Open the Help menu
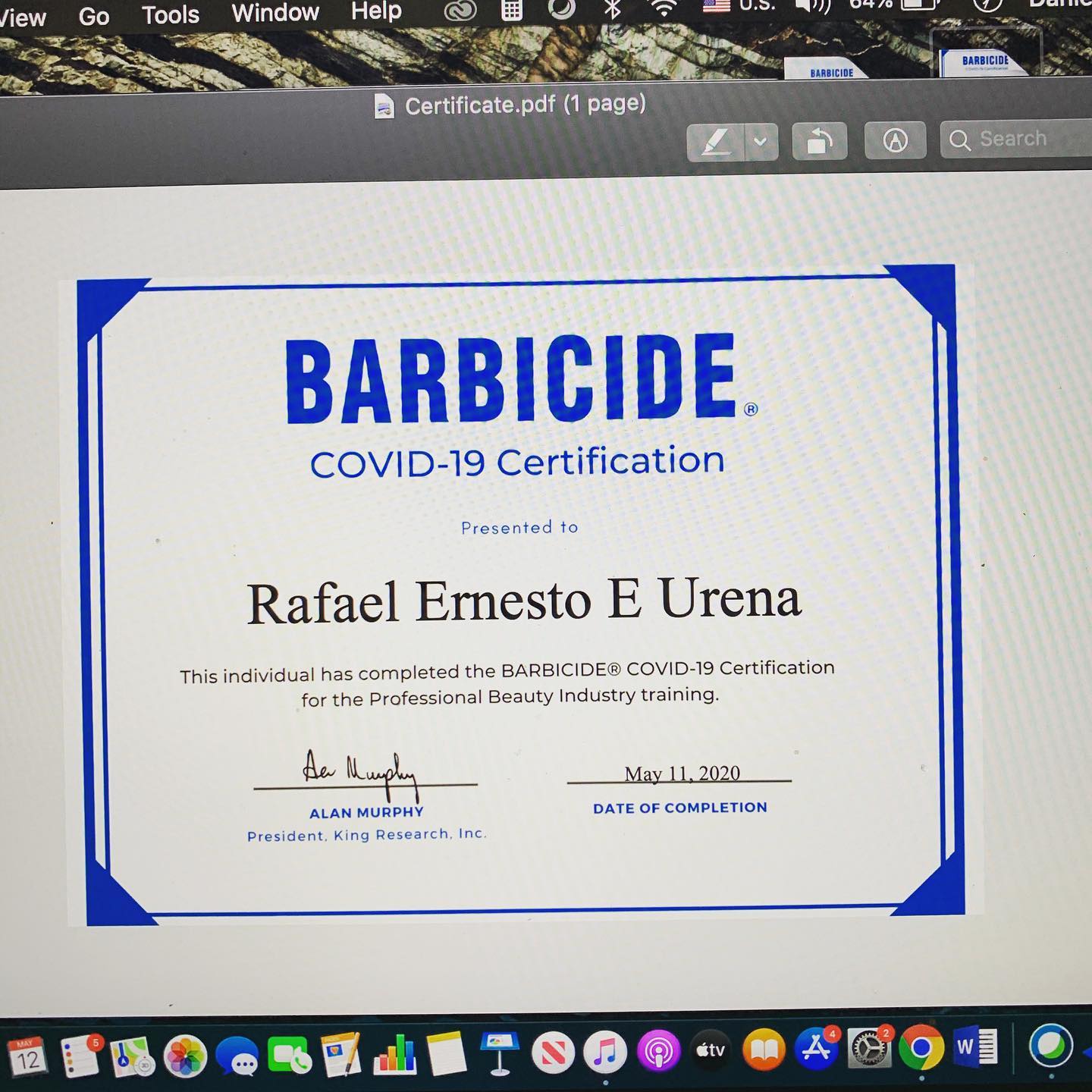Screen dimensions: 1092x1092 376,11
